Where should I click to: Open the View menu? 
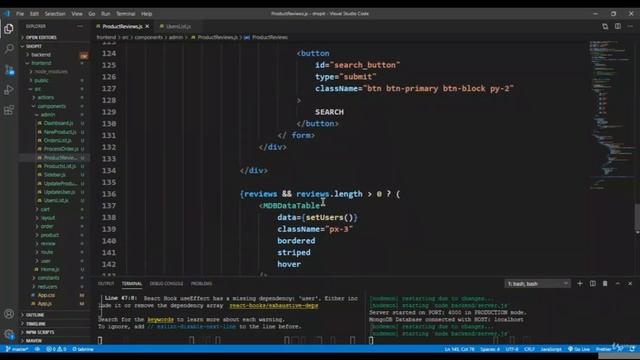tap(77, 13)
